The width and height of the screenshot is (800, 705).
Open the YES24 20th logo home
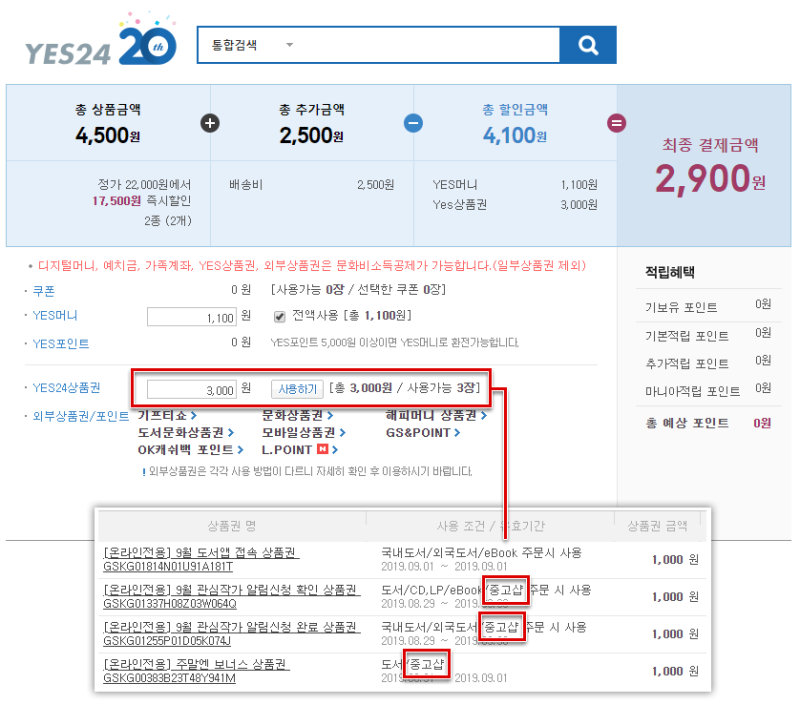[101, 41]
